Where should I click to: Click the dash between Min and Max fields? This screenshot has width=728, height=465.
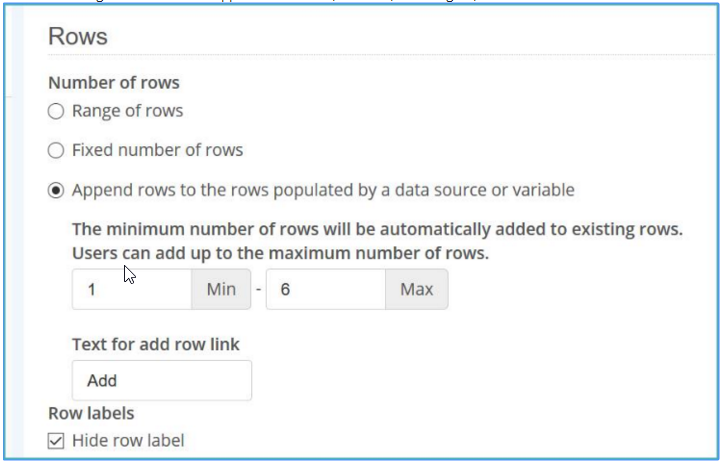pos(256,289)
